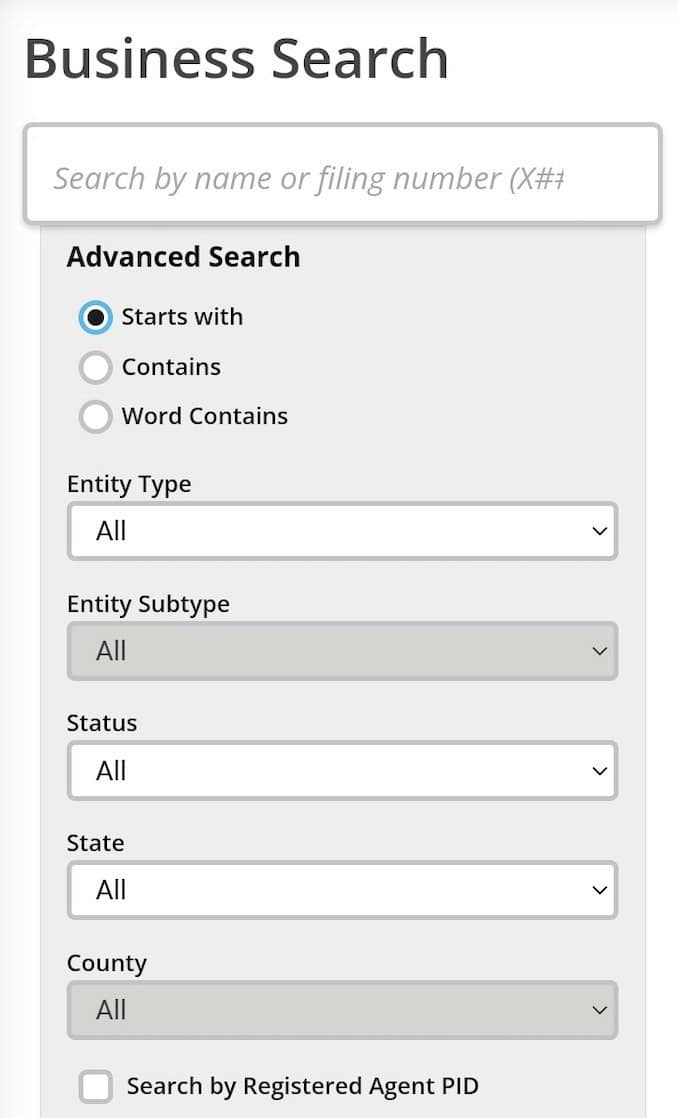Click the Status chevron arrow
This screenshot has width=678, height=1118.
click(x=599, y=771)
